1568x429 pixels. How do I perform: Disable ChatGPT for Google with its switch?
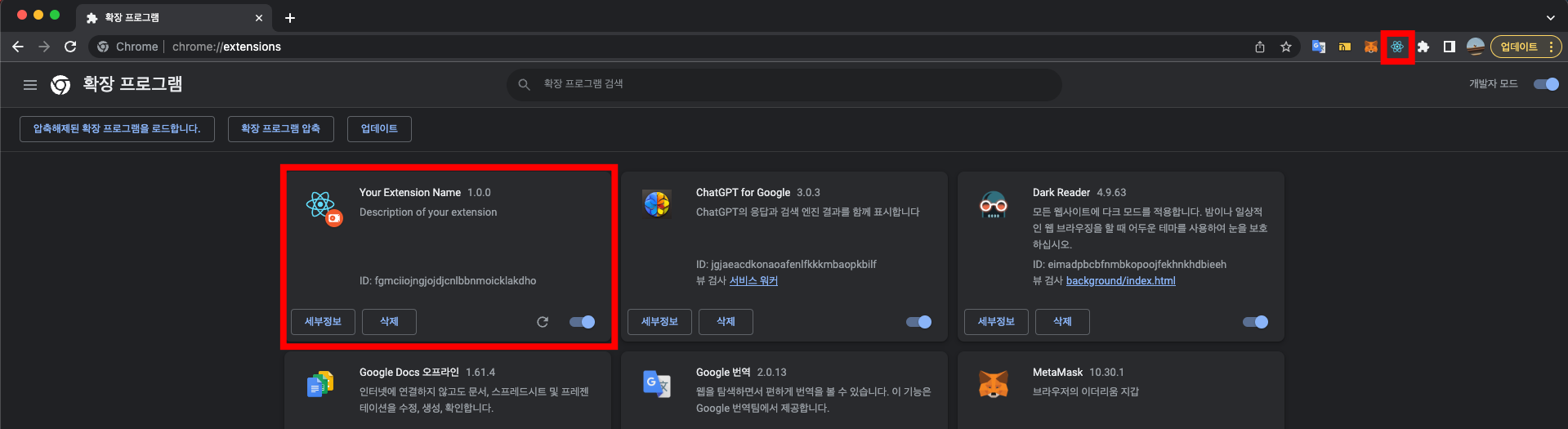(918, 322)
